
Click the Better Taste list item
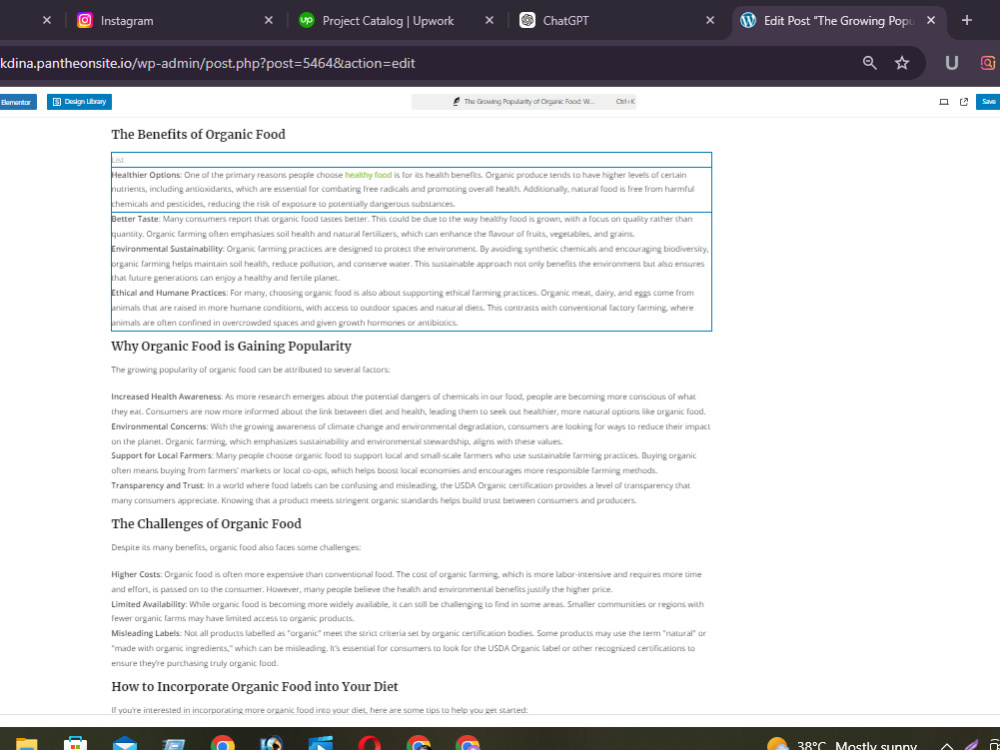pyautogui.click(x=411, y=226)
